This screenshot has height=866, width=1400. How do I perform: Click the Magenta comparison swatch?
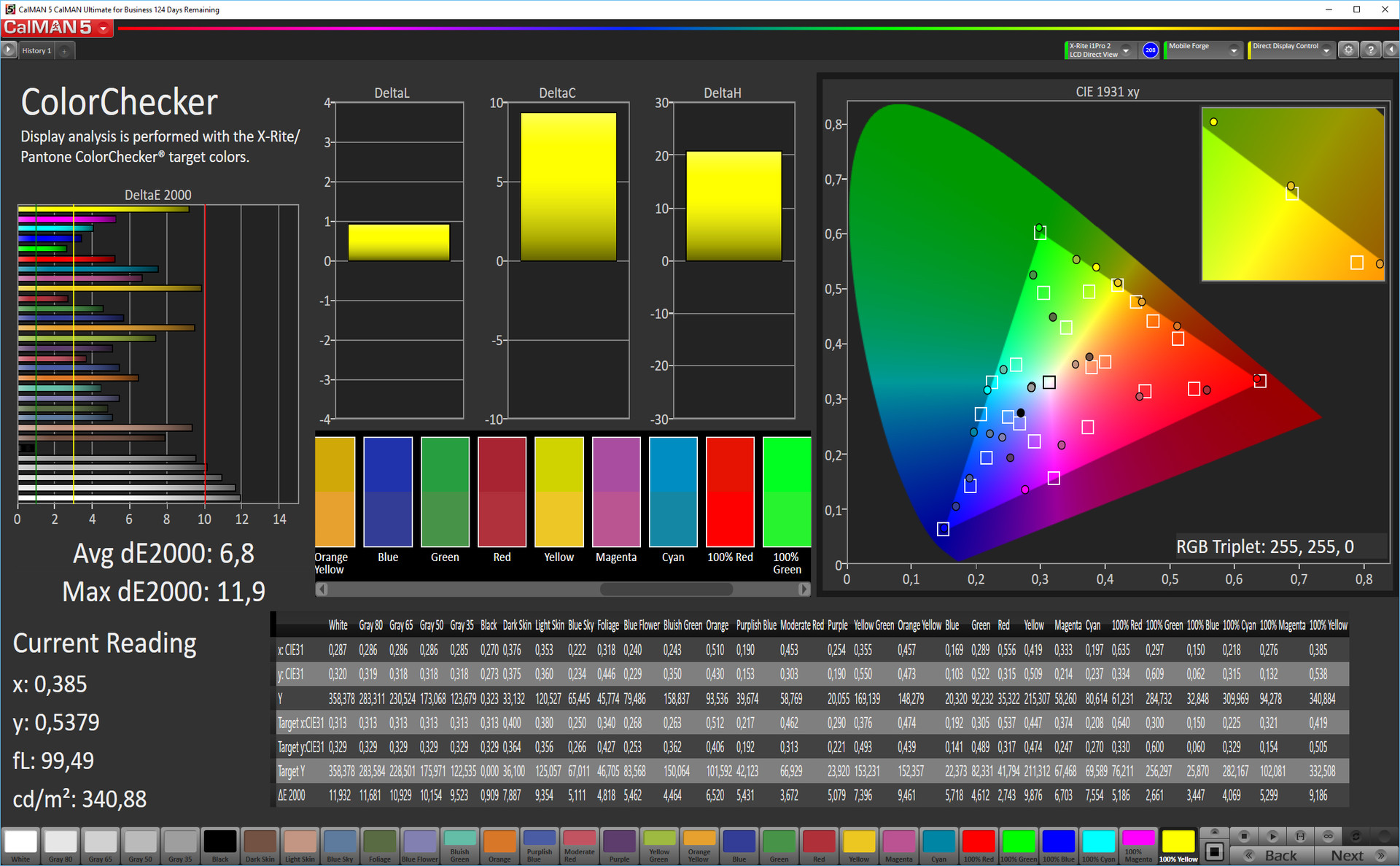616,492
